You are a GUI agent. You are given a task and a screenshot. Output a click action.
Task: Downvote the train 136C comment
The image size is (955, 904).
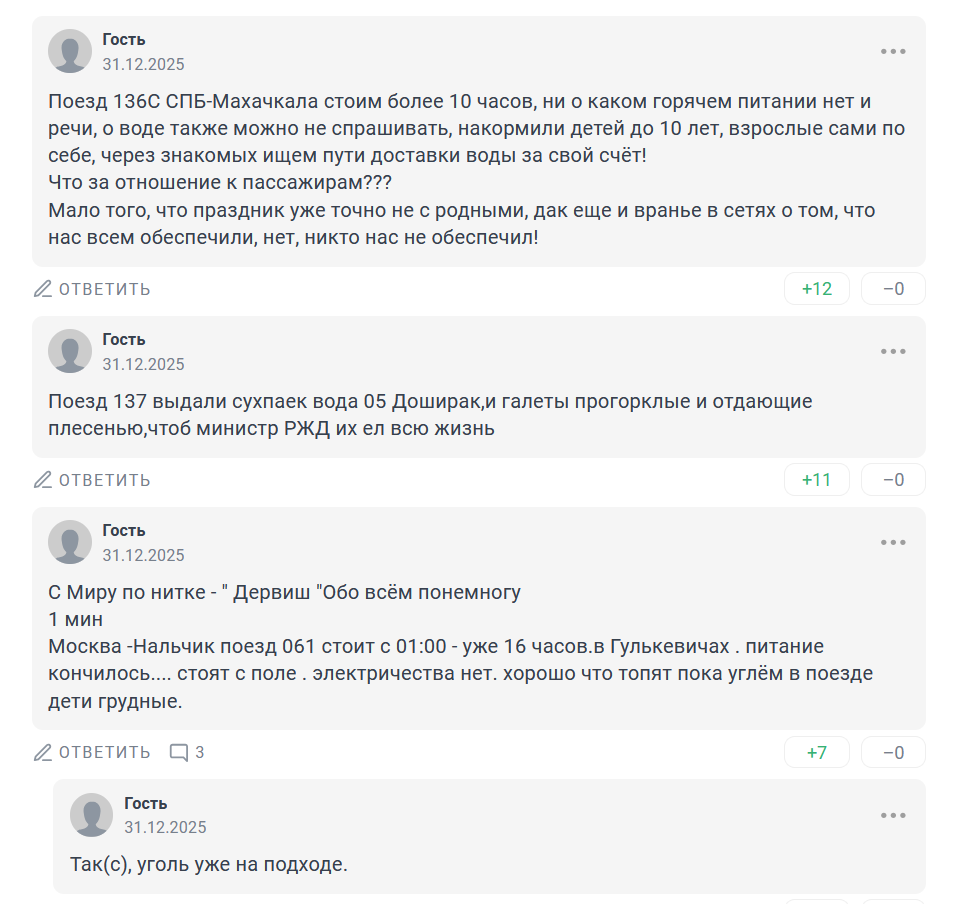tap(893, 289)
